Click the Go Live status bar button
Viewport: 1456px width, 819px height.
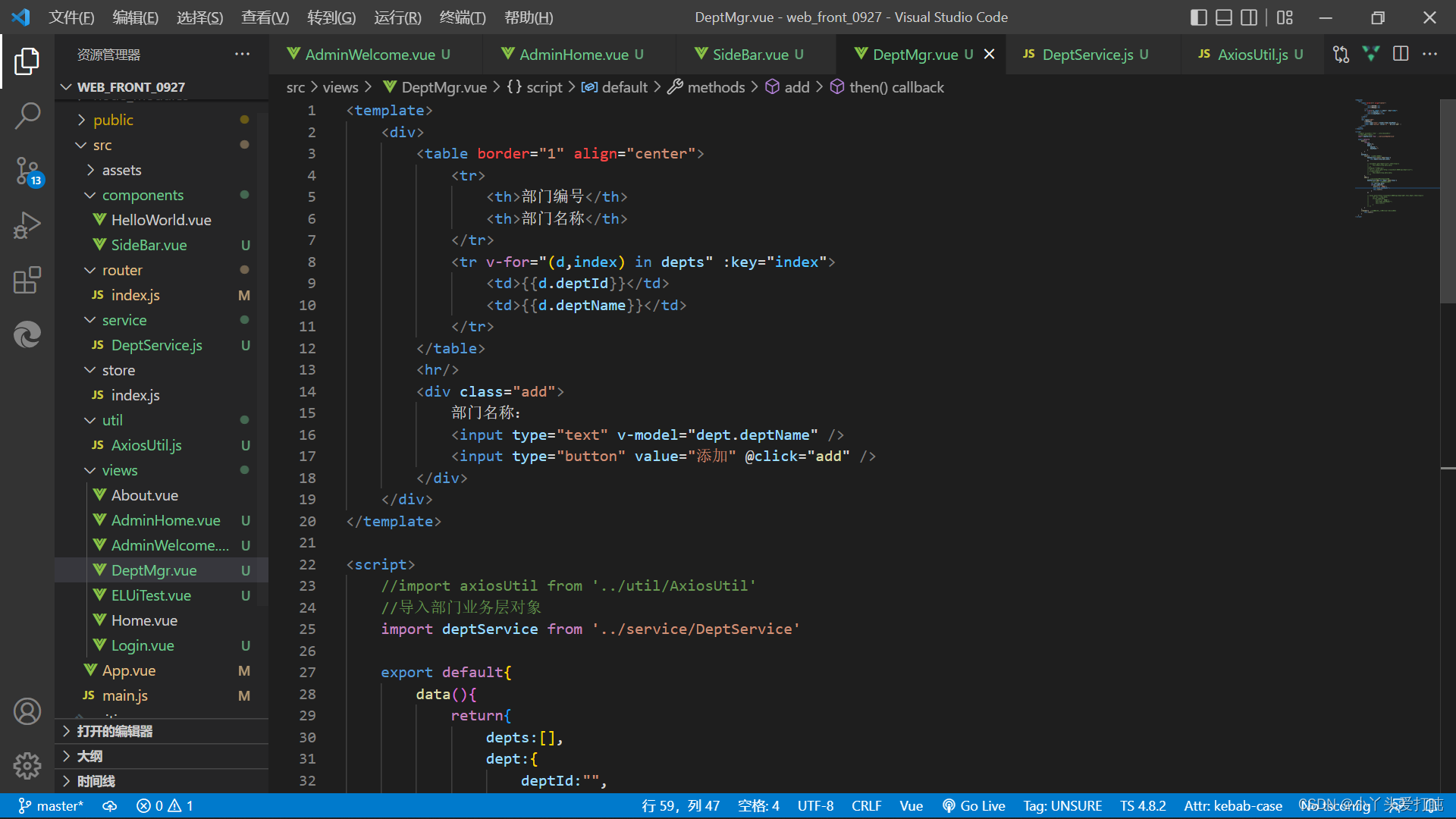(975, 805)
